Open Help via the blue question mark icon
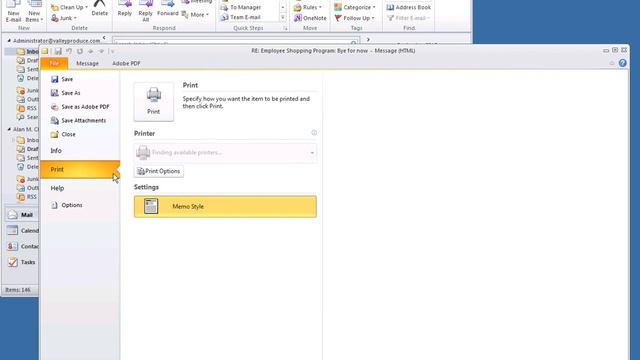 [x=622, y=63]
